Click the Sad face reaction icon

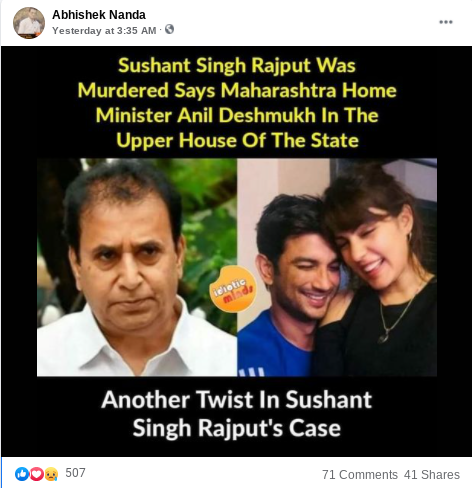click(51, 474)
